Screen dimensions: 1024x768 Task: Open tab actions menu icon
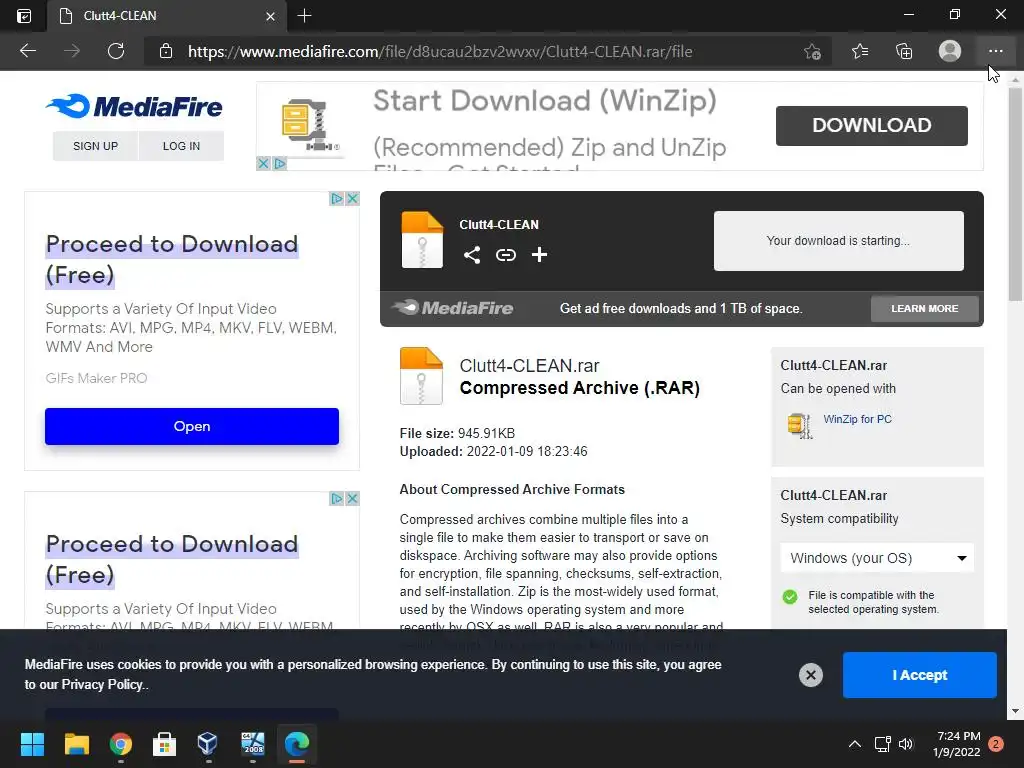(x=24, y=16)
